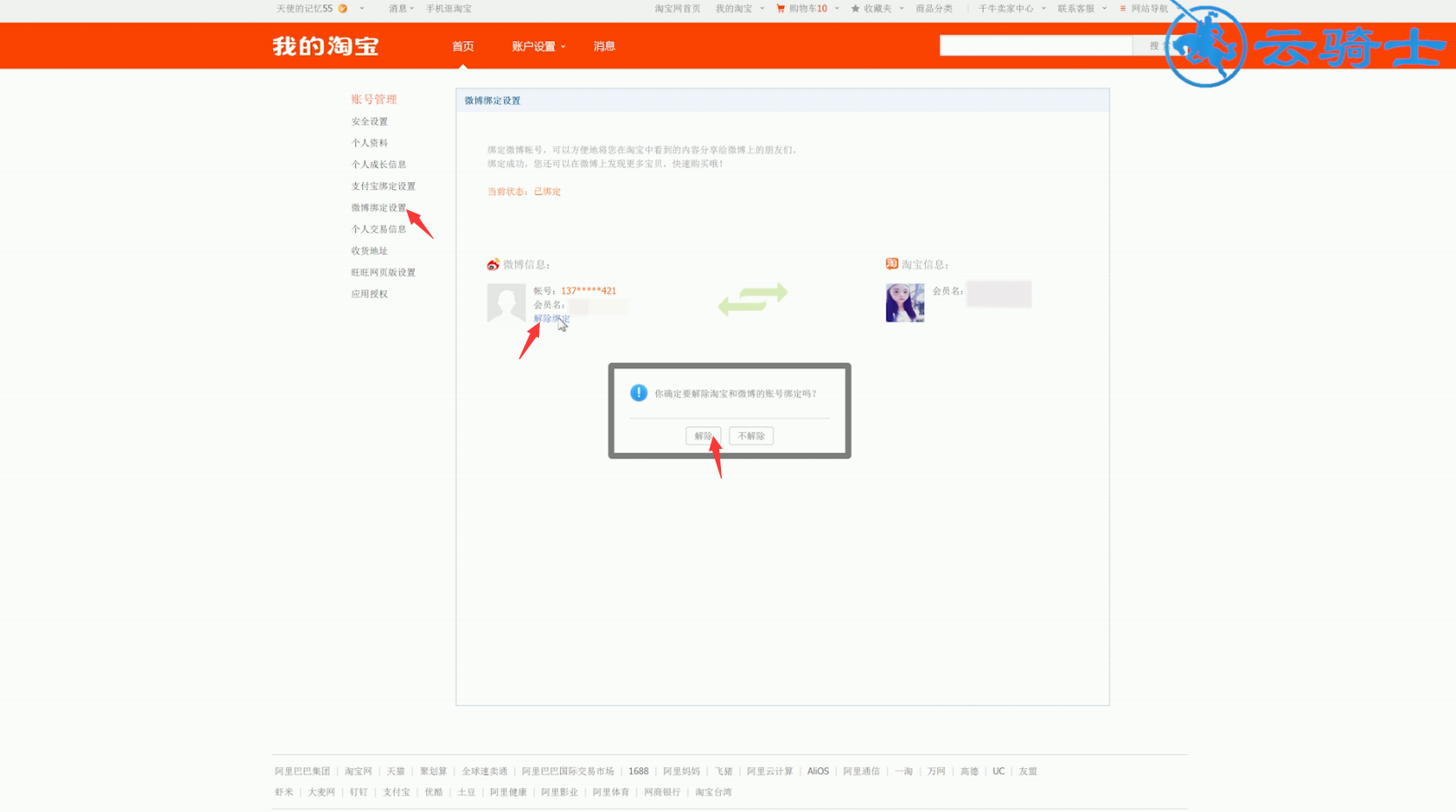Click the 优酷 footer link
Image resolution: width=1456 pixels, height=812 pixels.
(x=434, y=792)
